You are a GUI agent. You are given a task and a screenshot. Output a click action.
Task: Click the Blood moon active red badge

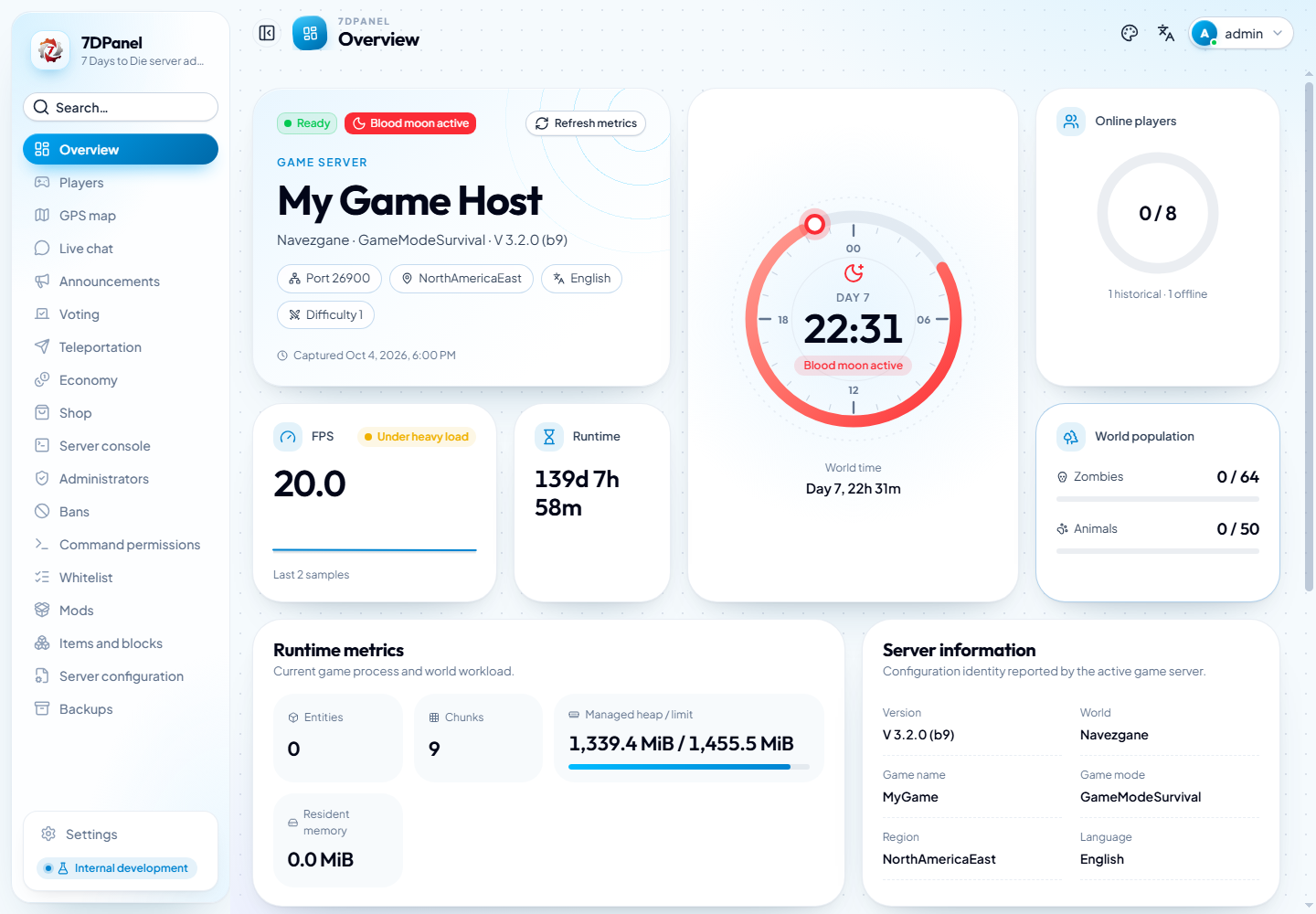coord(410,123)
